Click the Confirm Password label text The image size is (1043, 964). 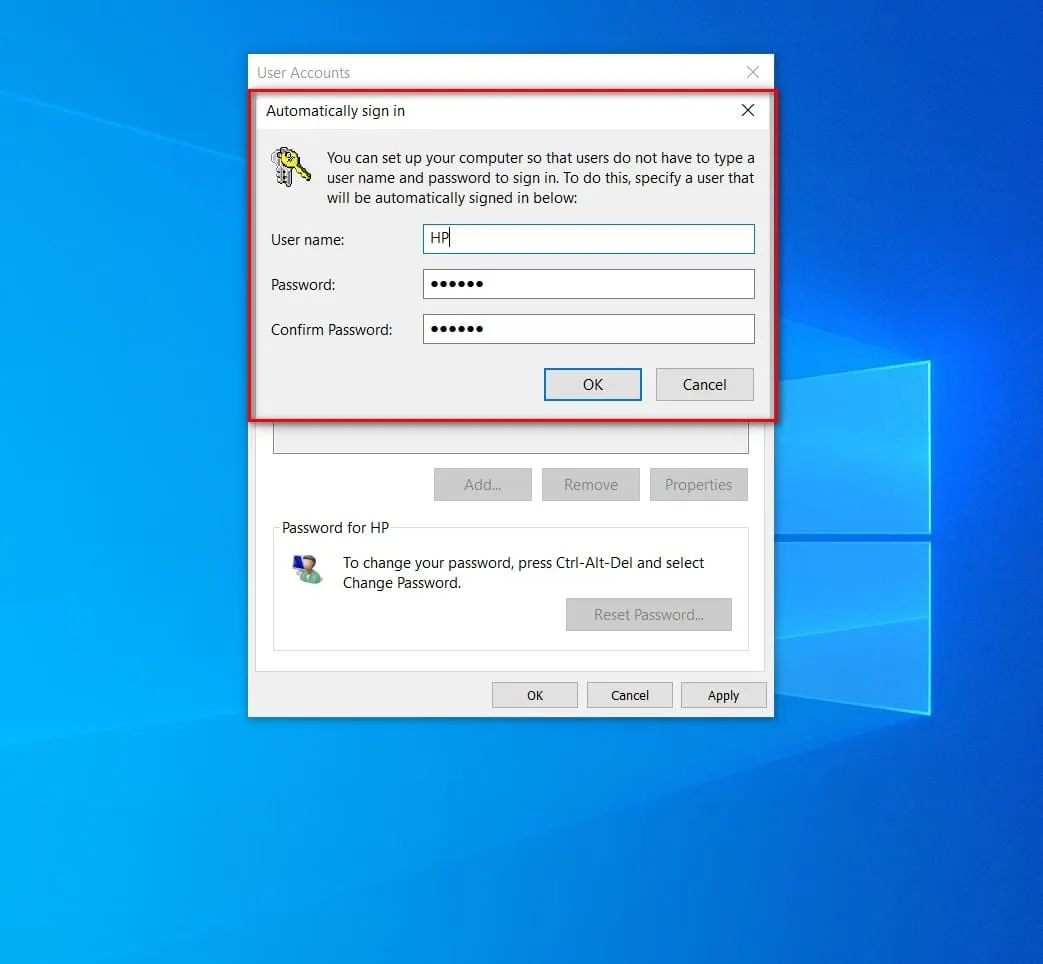coord(331,330)
